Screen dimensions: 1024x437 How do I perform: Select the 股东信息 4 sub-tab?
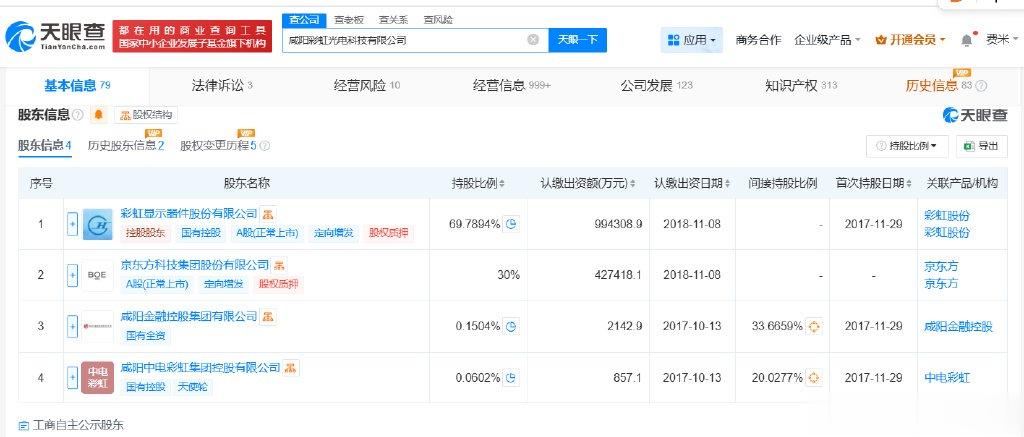(44, 145)
